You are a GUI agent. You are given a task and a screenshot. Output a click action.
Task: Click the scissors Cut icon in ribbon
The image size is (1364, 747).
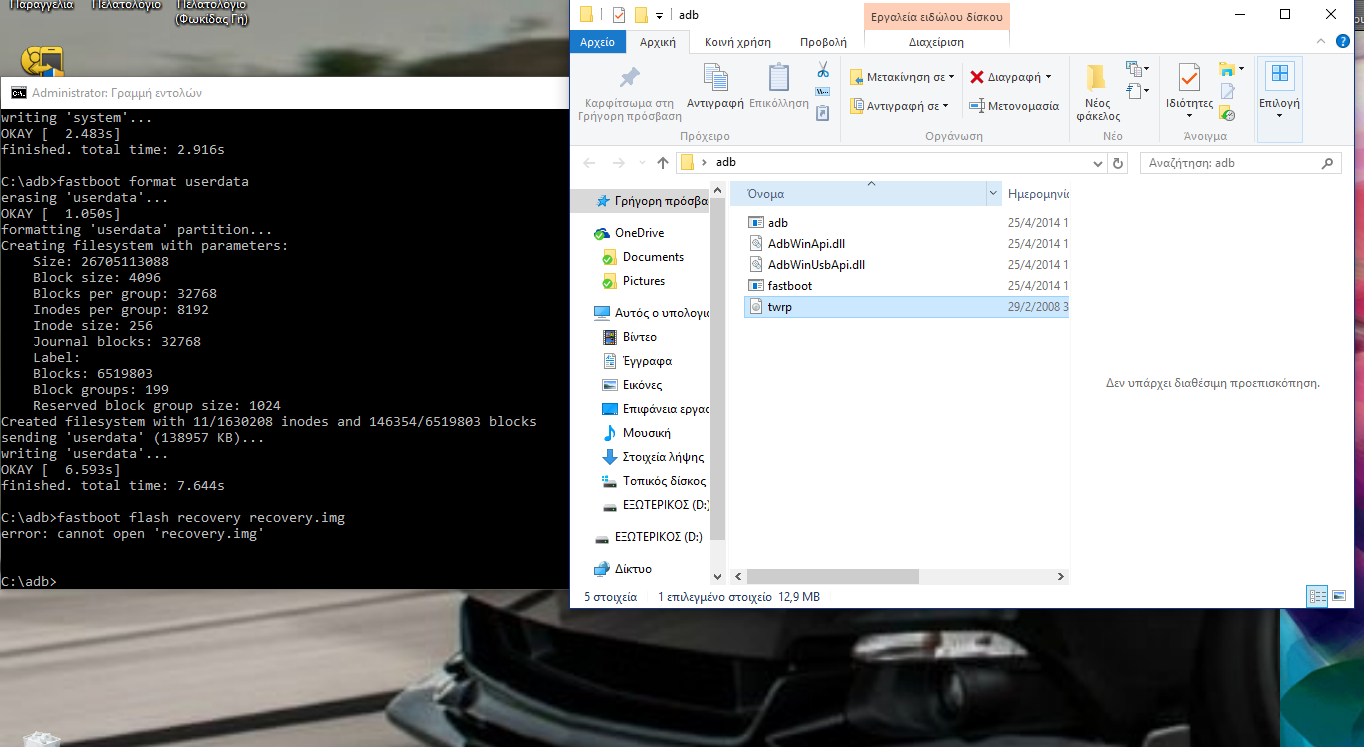click(x=823, y=70)
